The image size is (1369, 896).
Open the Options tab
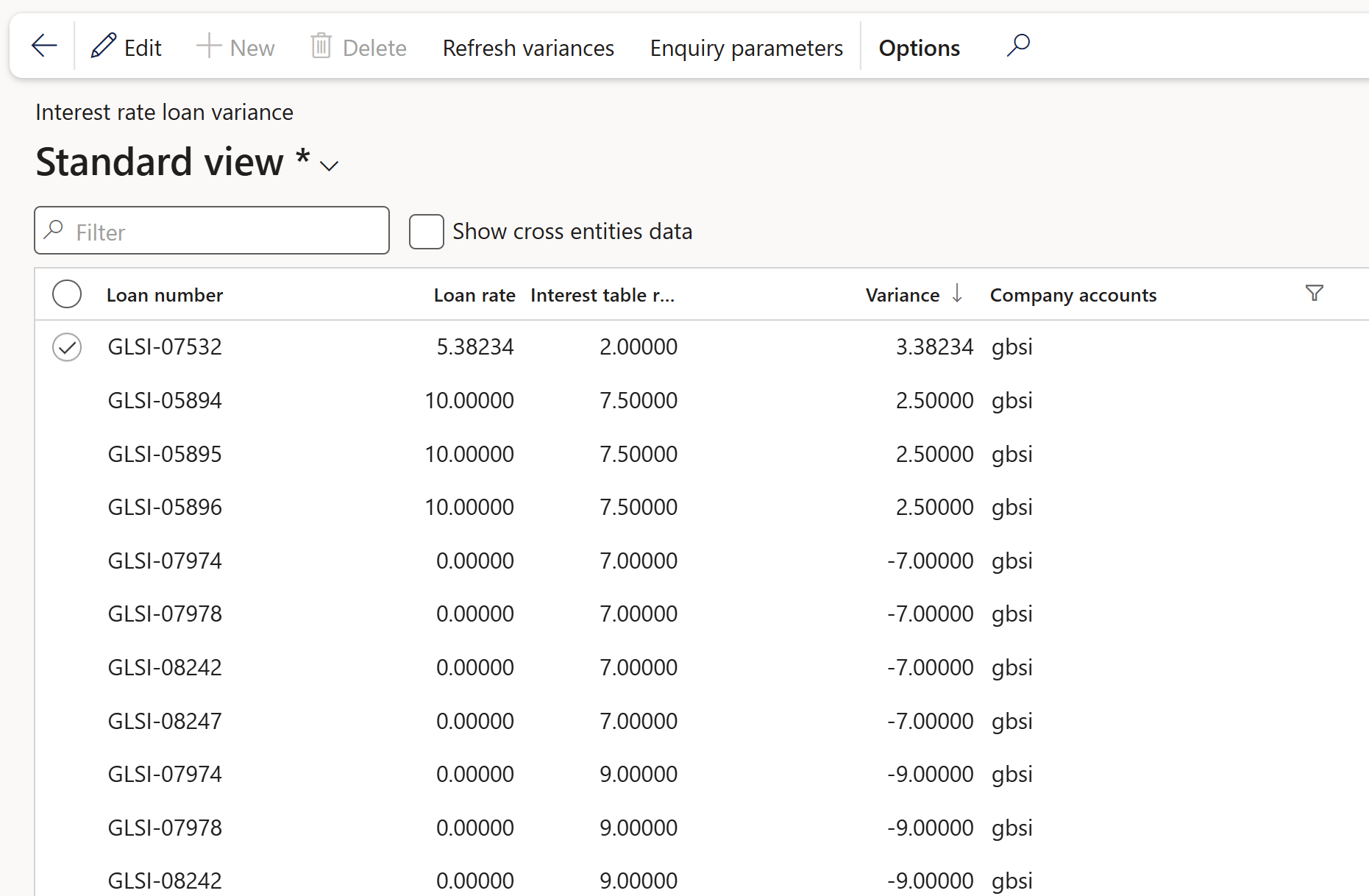tap(919, 48)
